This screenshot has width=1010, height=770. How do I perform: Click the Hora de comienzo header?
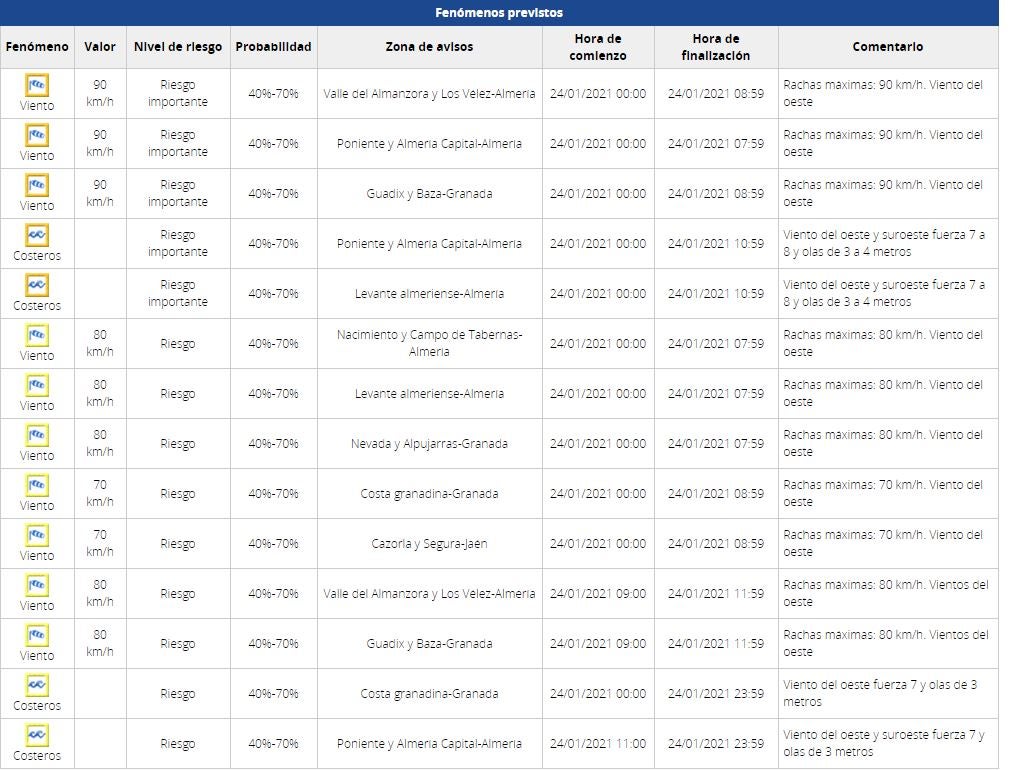[597, 47]
